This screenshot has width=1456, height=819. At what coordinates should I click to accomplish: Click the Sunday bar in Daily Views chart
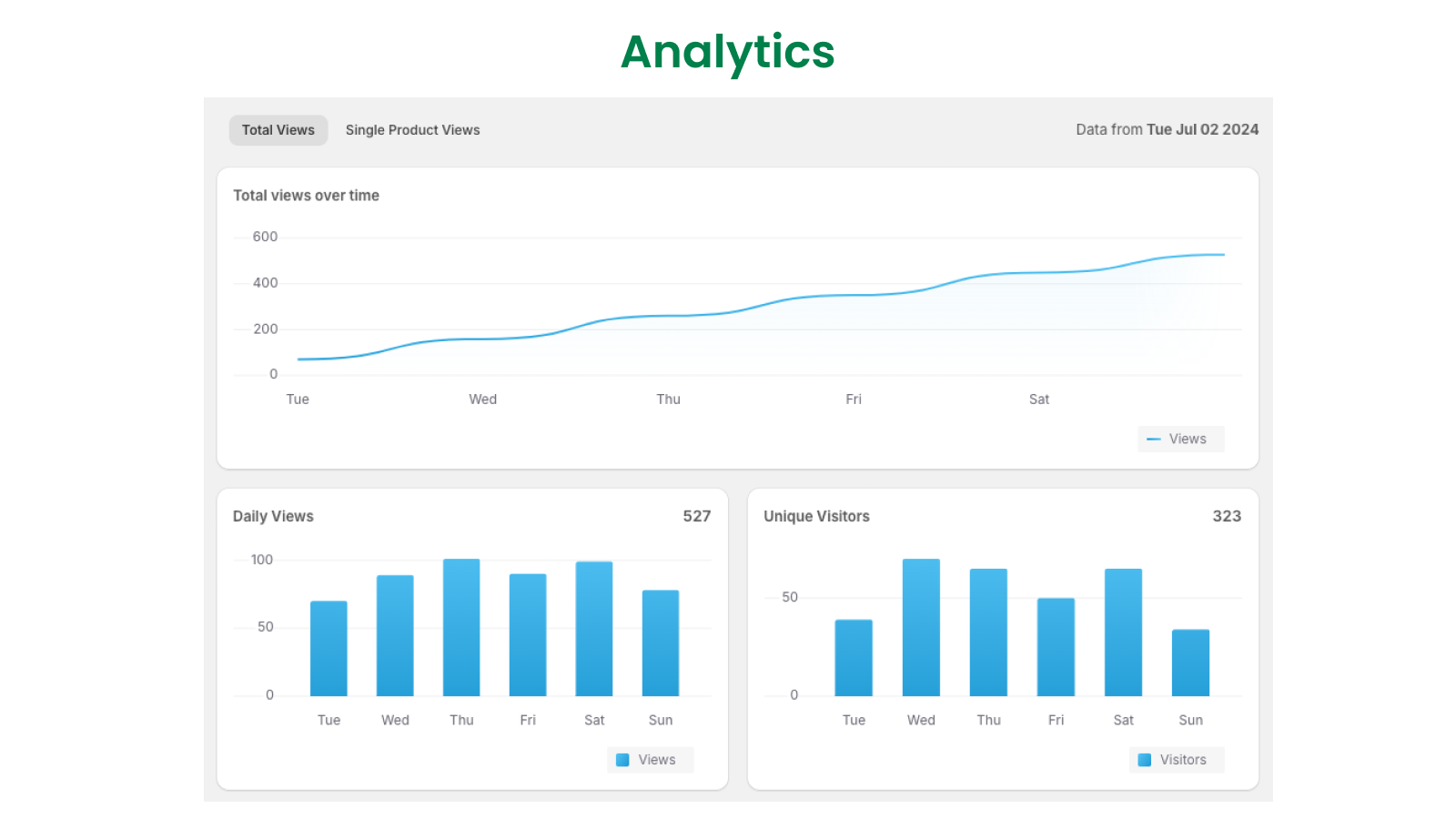coord(661,642)
